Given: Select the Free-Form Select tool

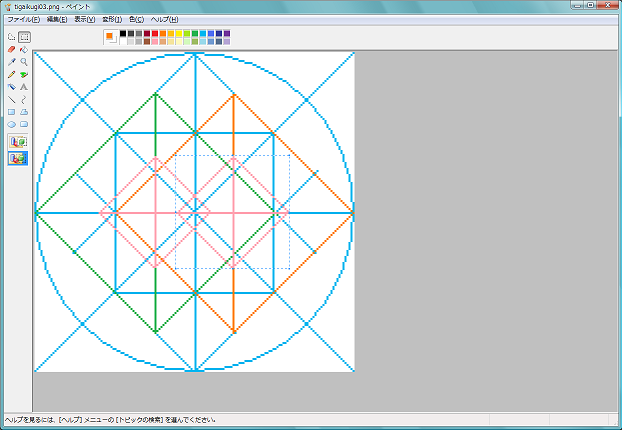Looking at the screenshot, I should [x=12, y=37].
